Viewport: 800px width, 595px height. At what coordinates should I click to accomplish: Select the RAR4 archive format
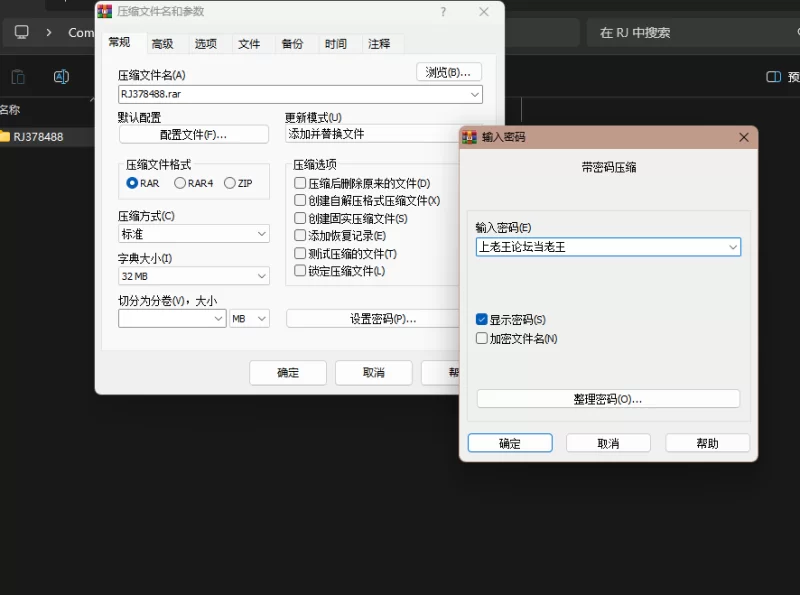click(180, 183)
